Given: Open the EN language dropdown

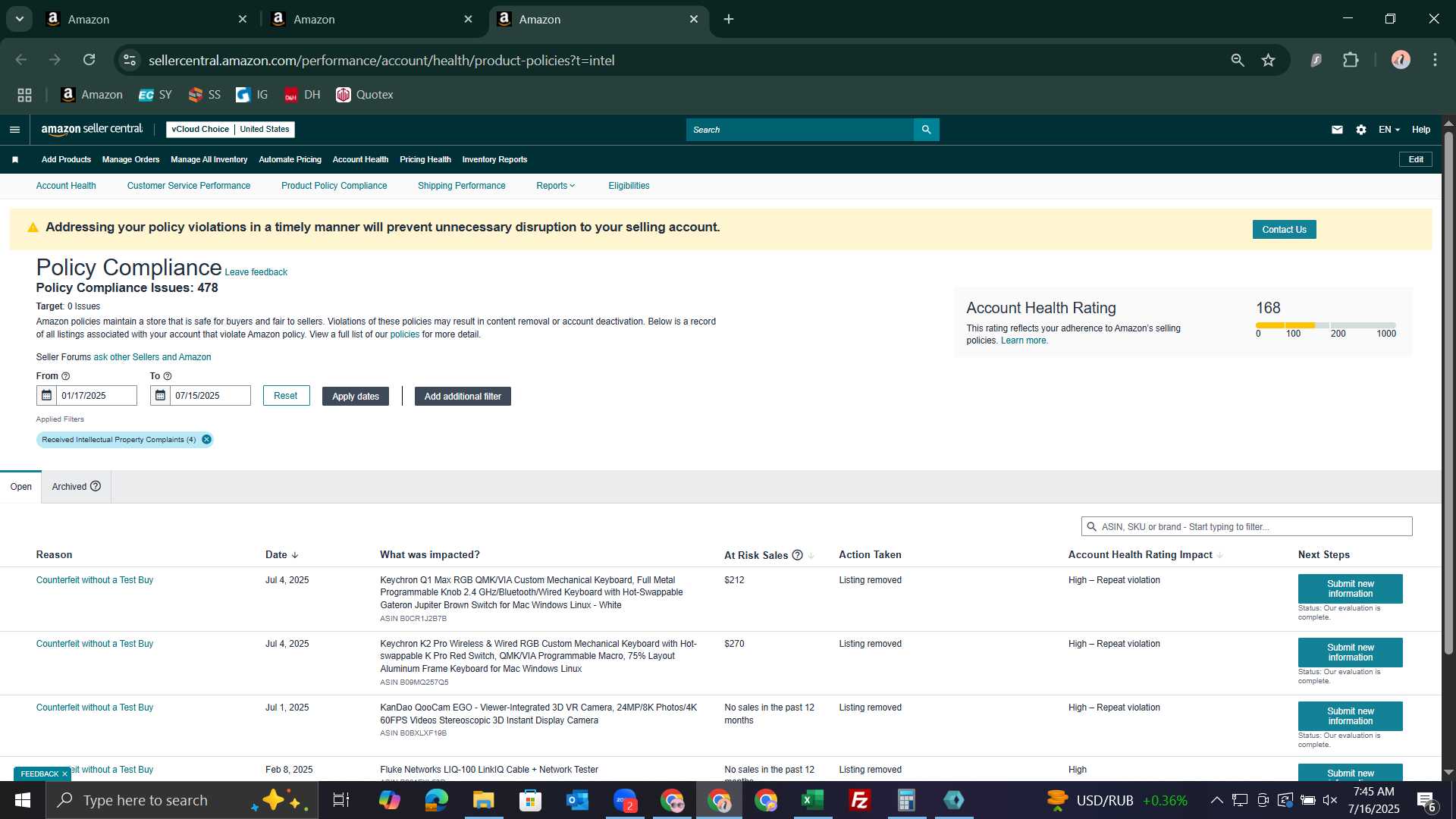Looking at the screenshot, I should (1389, 130).
